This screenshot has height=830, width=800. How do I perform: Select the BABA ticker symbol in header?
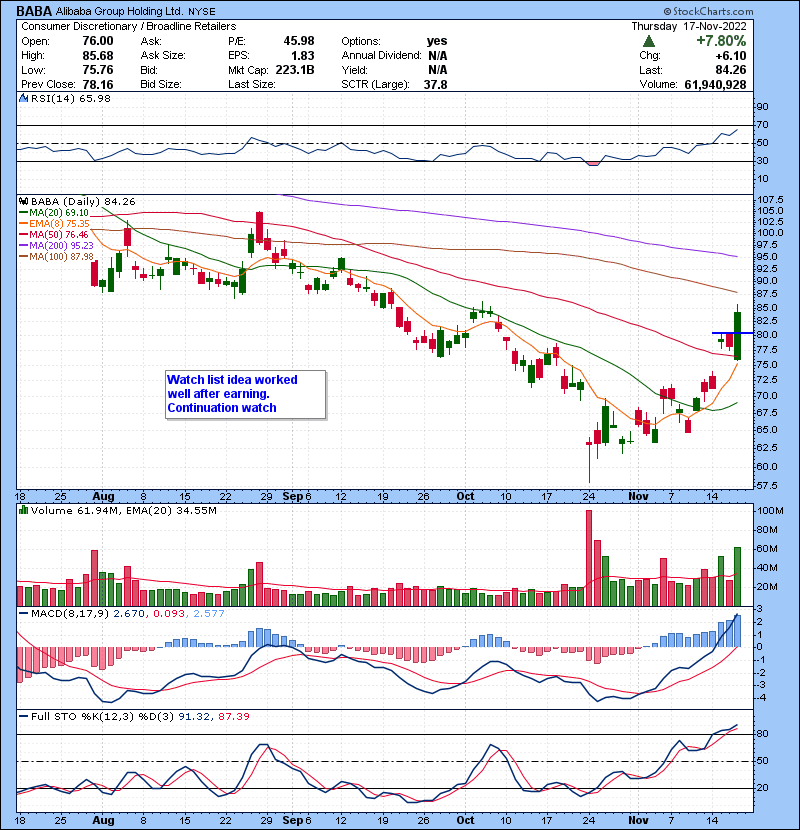click(x=34, y=11)
